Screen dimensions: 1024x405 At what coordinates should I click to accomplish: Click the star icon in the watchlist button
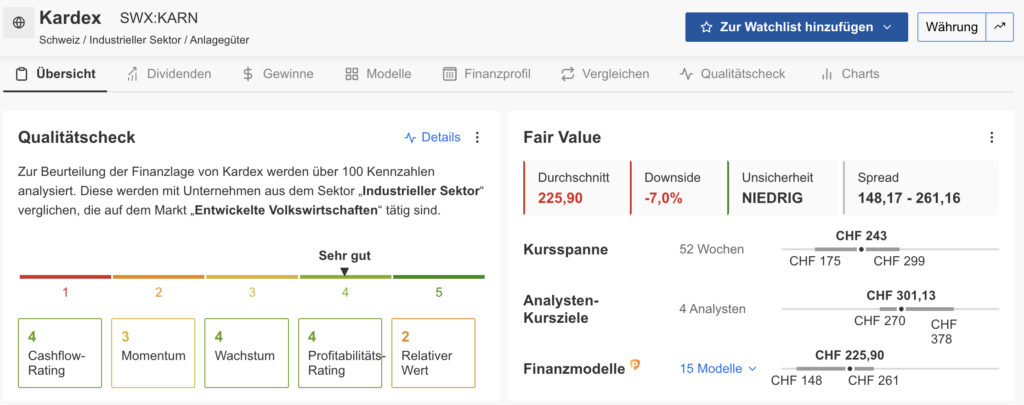[x=706, y=27]
